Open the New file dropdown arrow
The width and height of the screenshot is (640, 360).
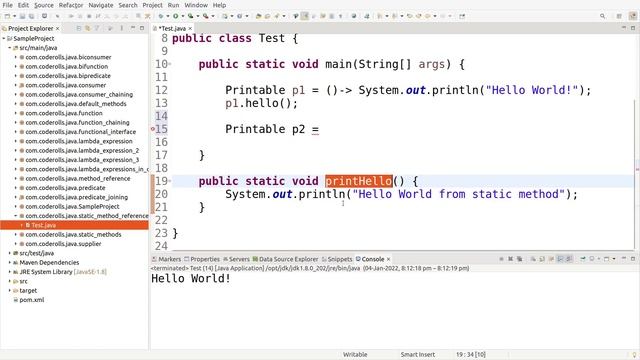point(14,16)
